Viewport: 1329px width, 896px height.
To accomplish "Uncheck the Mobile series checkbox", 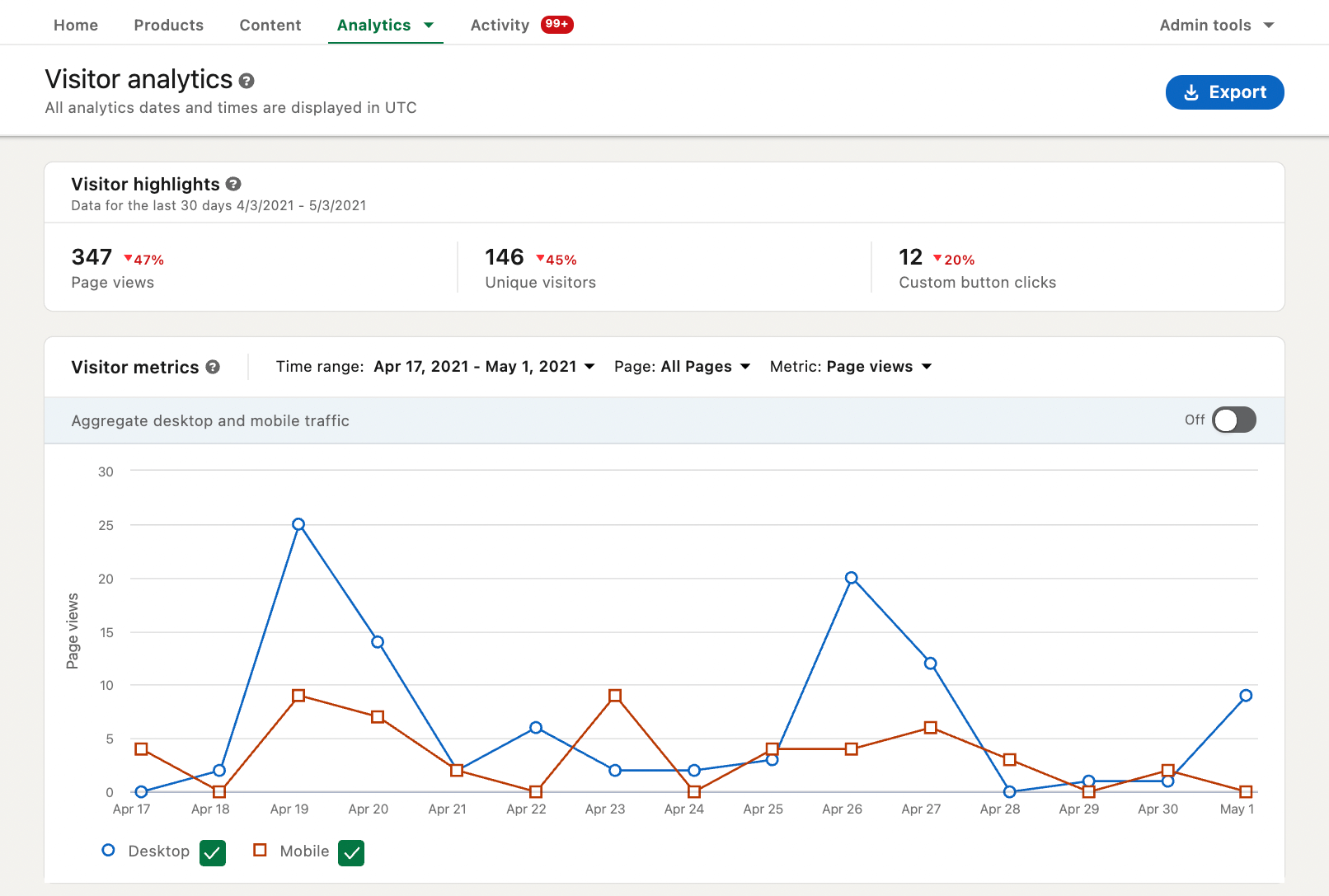I will (x=350, y=852).
